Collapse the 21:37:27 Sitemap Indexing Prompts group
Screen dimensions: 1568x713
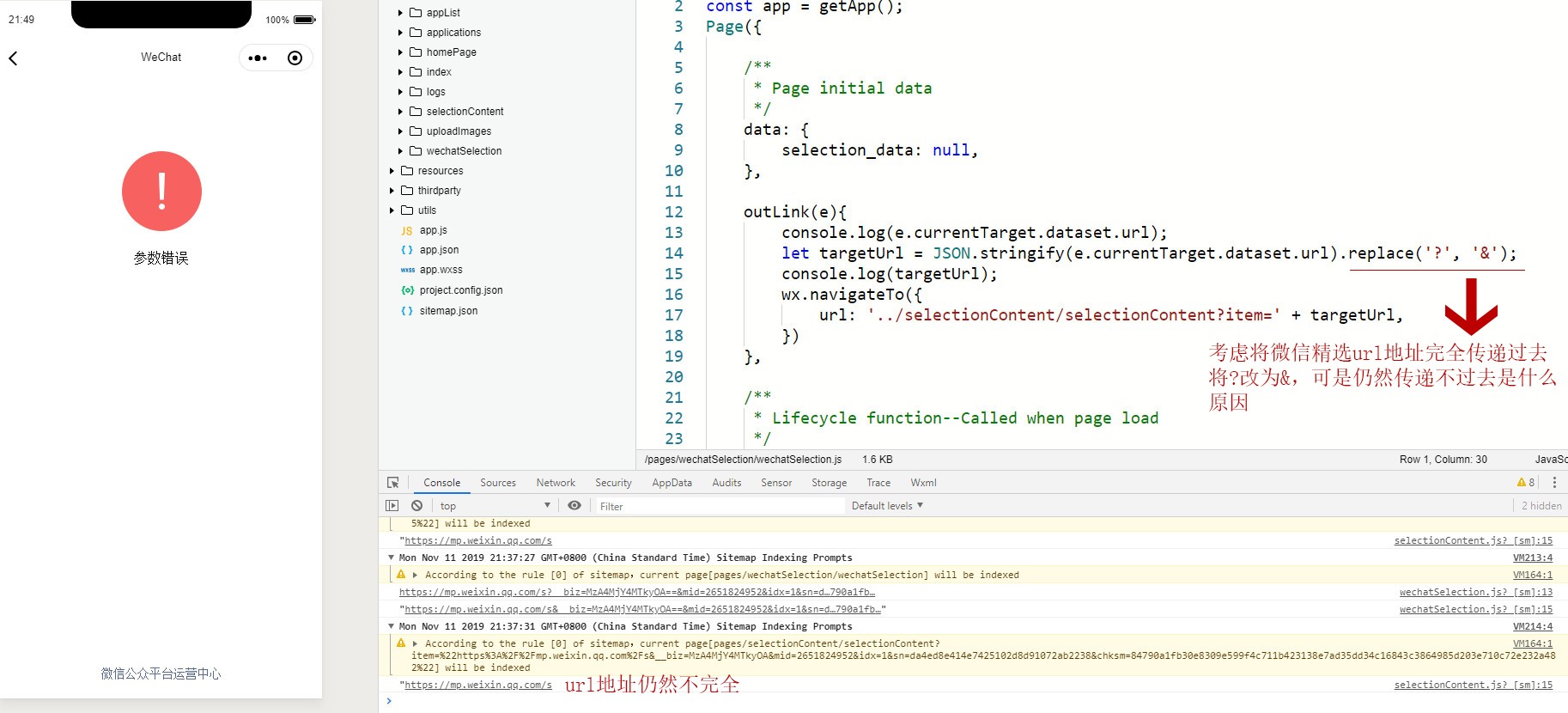pyautogui.click(x=392, y=558)
